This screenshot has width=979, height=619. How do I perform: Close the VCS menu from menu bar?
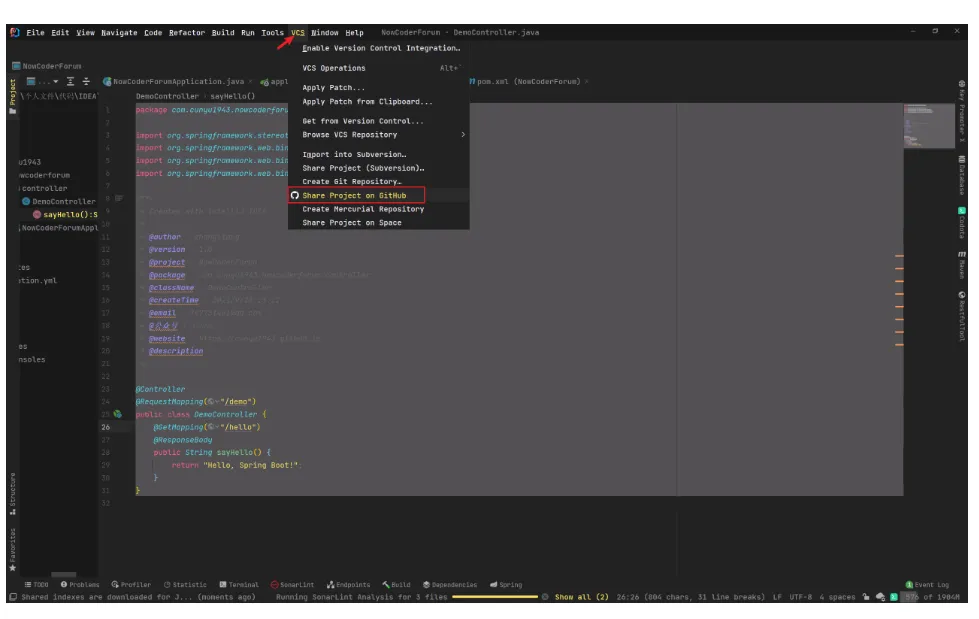(x=298, y=32)
